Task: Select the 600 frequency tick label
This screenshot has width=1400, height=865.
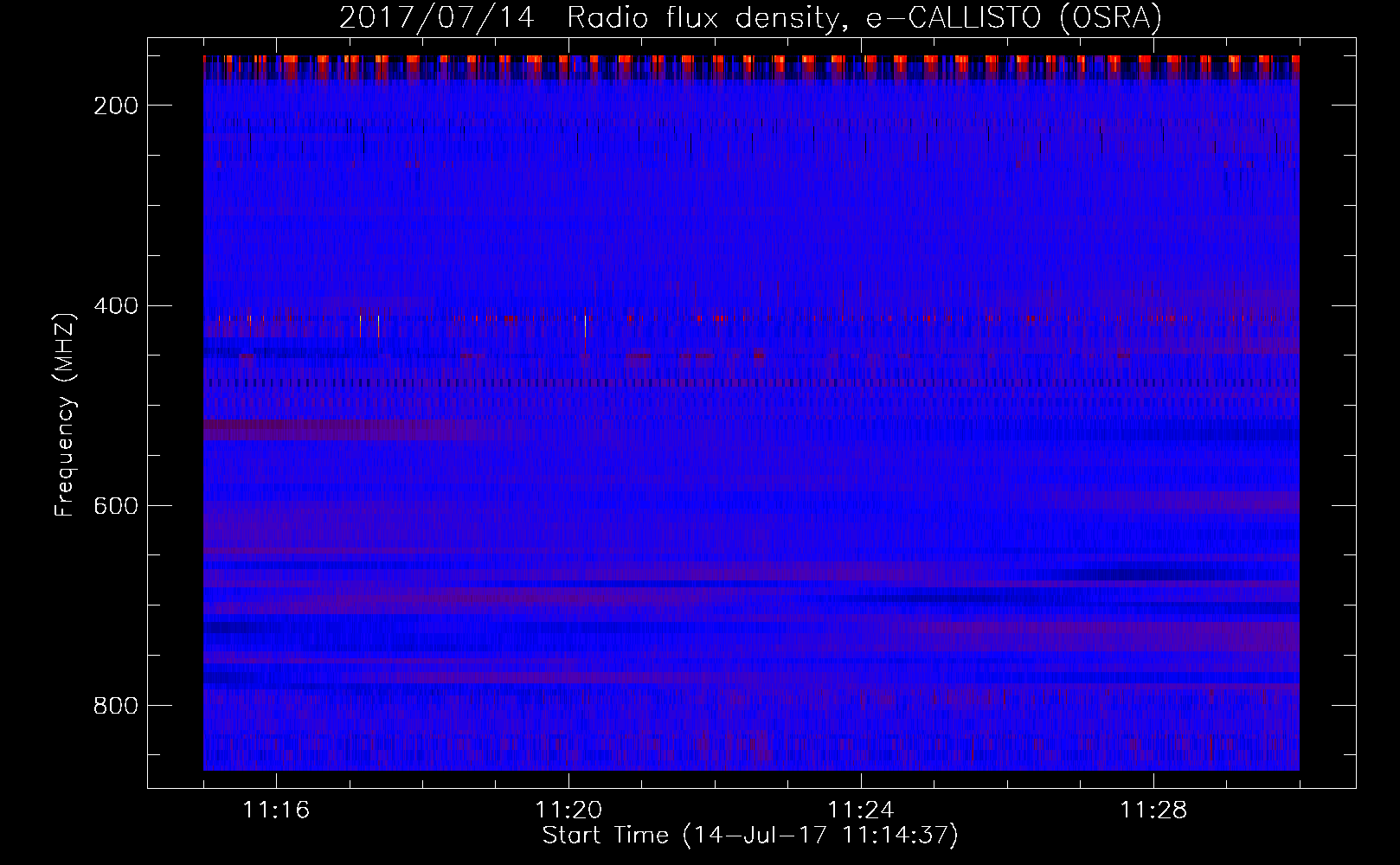Action: (x=116, y=506)
